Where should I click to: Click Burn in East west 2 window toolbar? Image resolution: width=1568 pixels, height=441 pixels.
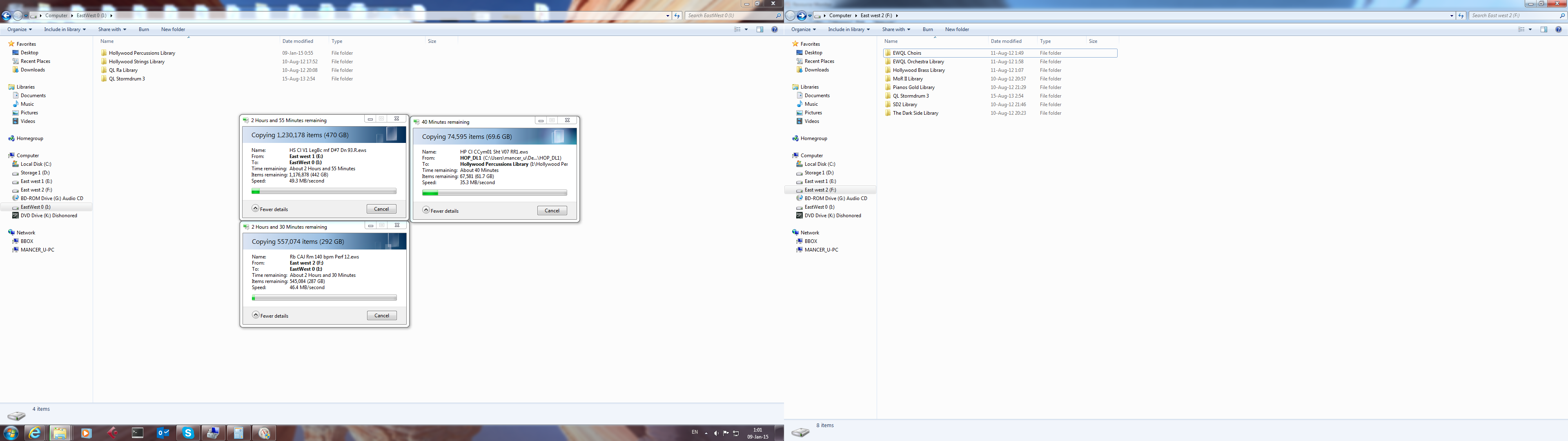pyautogui.click(x=928, y=29)
